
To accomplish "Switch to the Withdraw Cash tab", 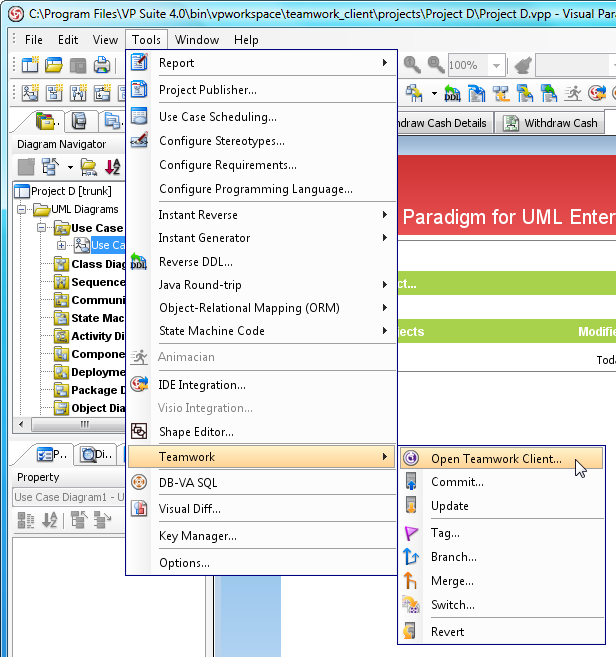I will [550, 123].
